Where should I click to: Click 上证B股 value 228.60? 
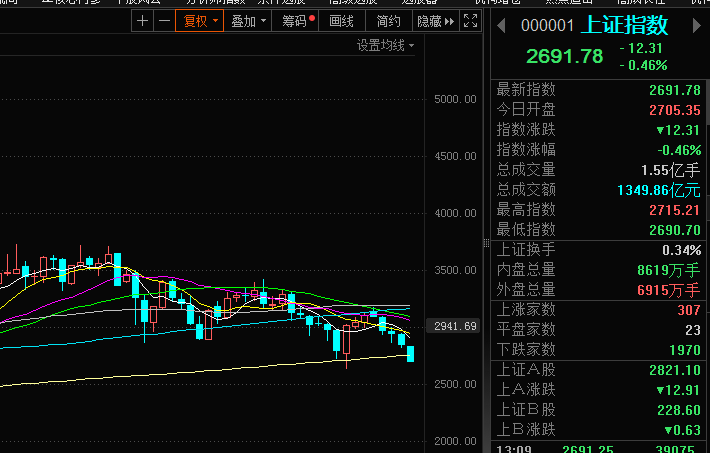tap(679, 410)
